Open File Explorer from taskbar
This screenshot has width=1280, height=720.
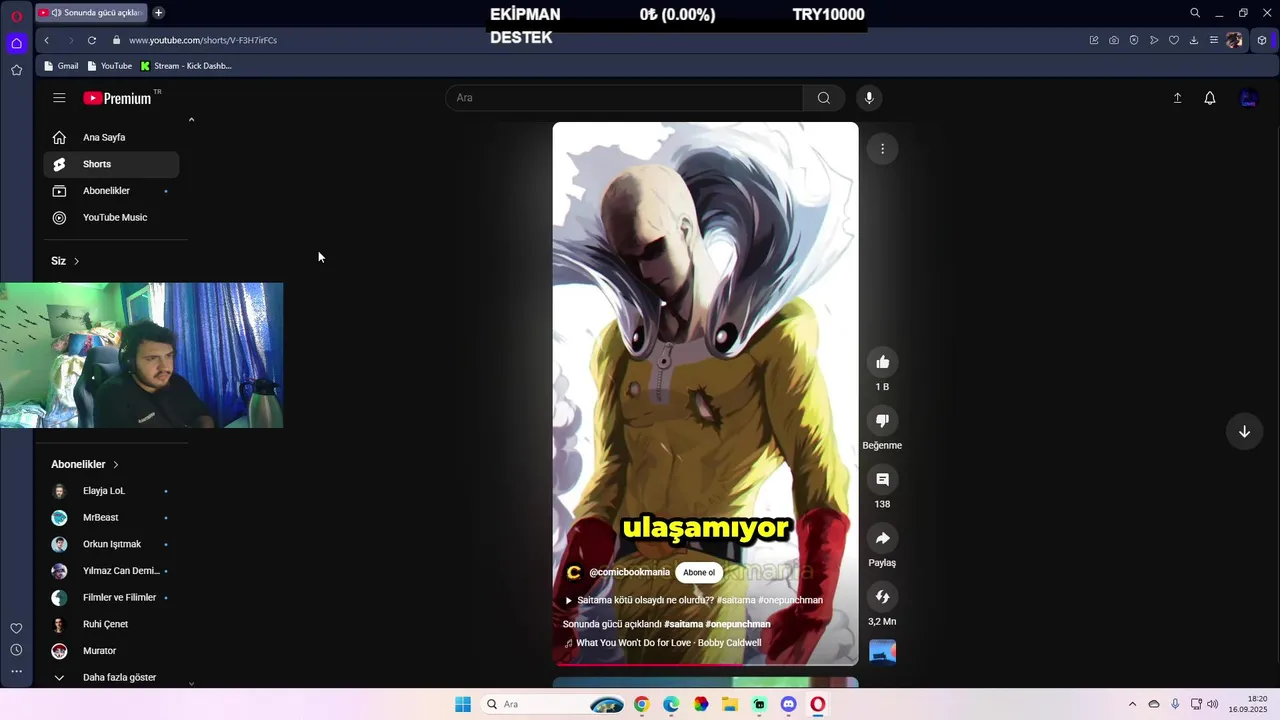(730, 704)
